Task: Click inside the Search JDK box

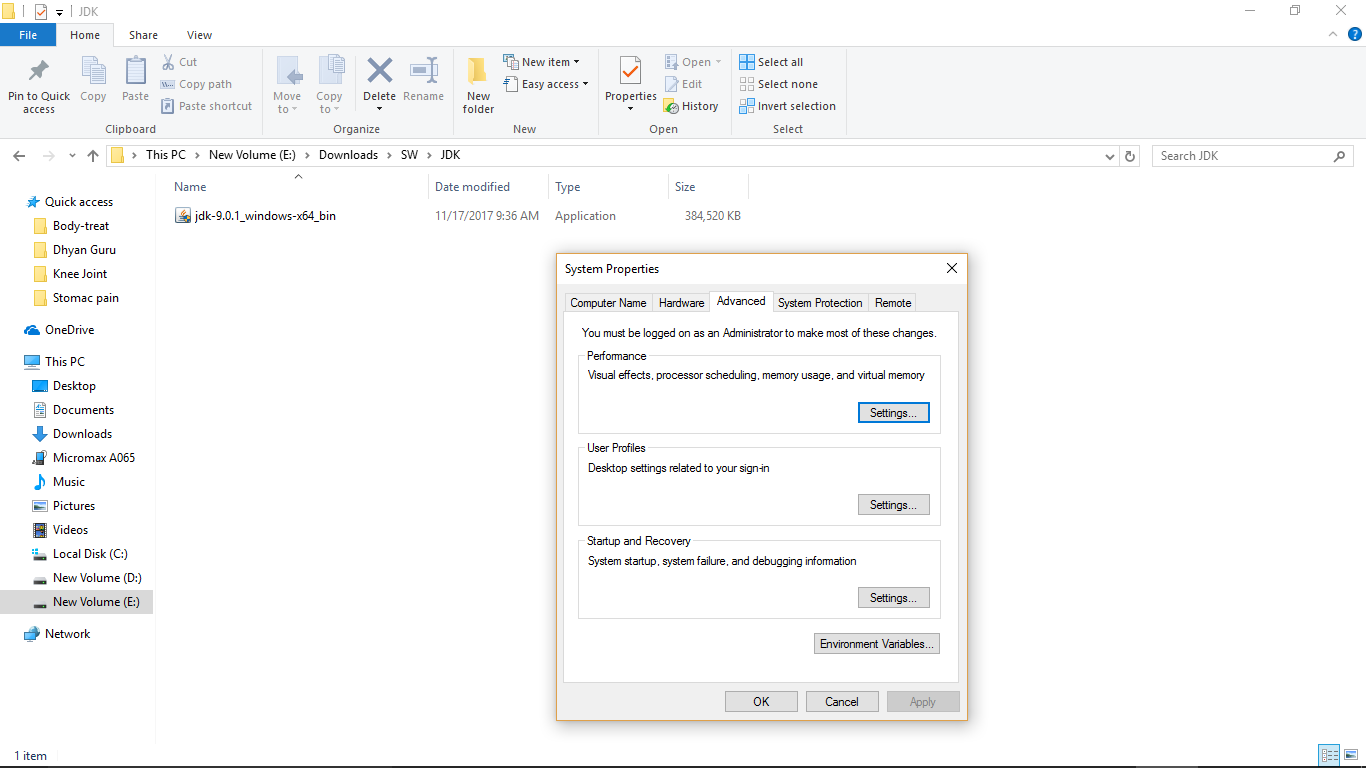Action: [1240, 155]
